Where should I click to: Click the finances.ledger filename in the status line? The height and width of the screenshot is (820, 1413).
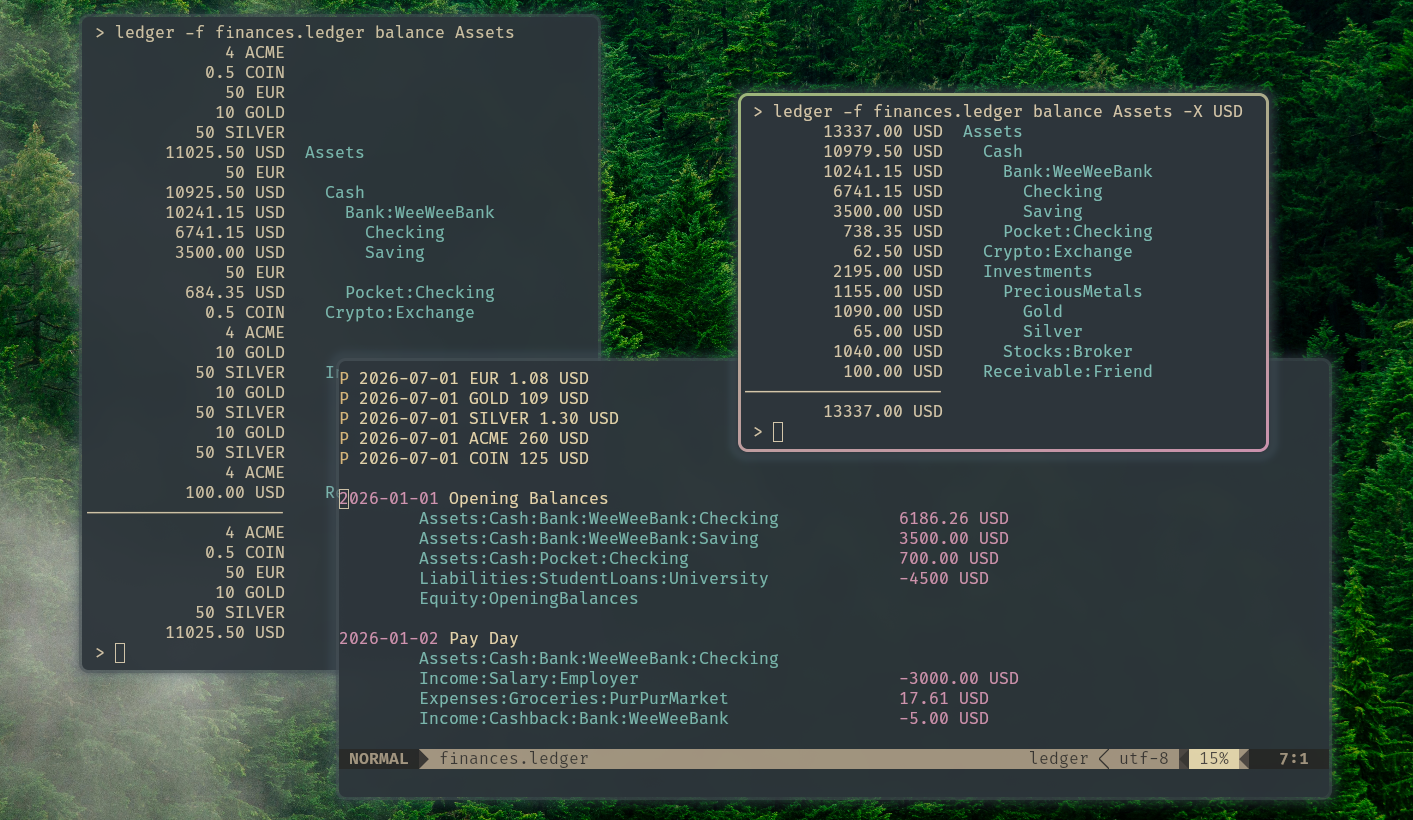coord(514,759)
